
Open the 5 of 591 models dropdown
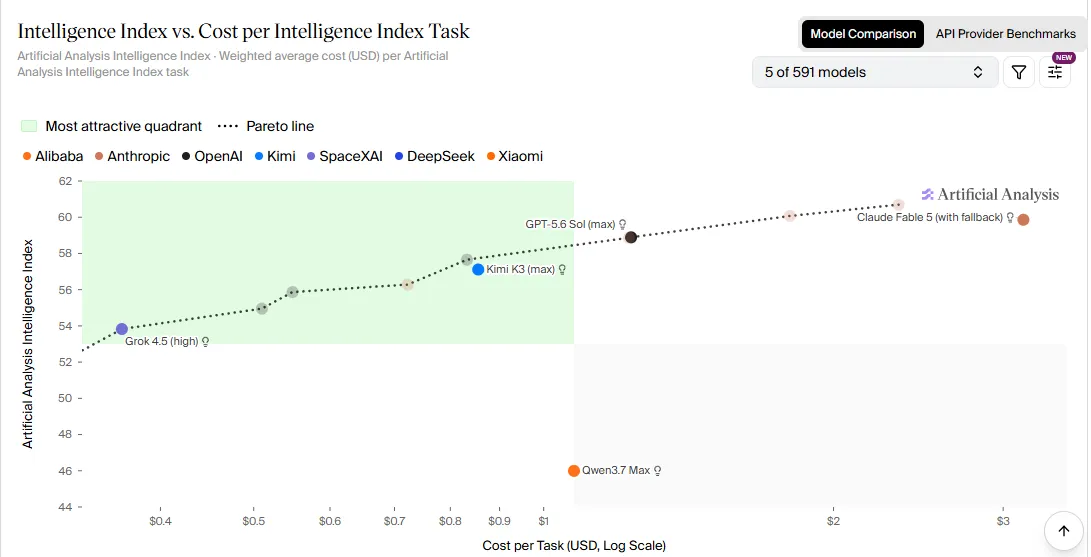pyautogui.click(x=875, y=72)
